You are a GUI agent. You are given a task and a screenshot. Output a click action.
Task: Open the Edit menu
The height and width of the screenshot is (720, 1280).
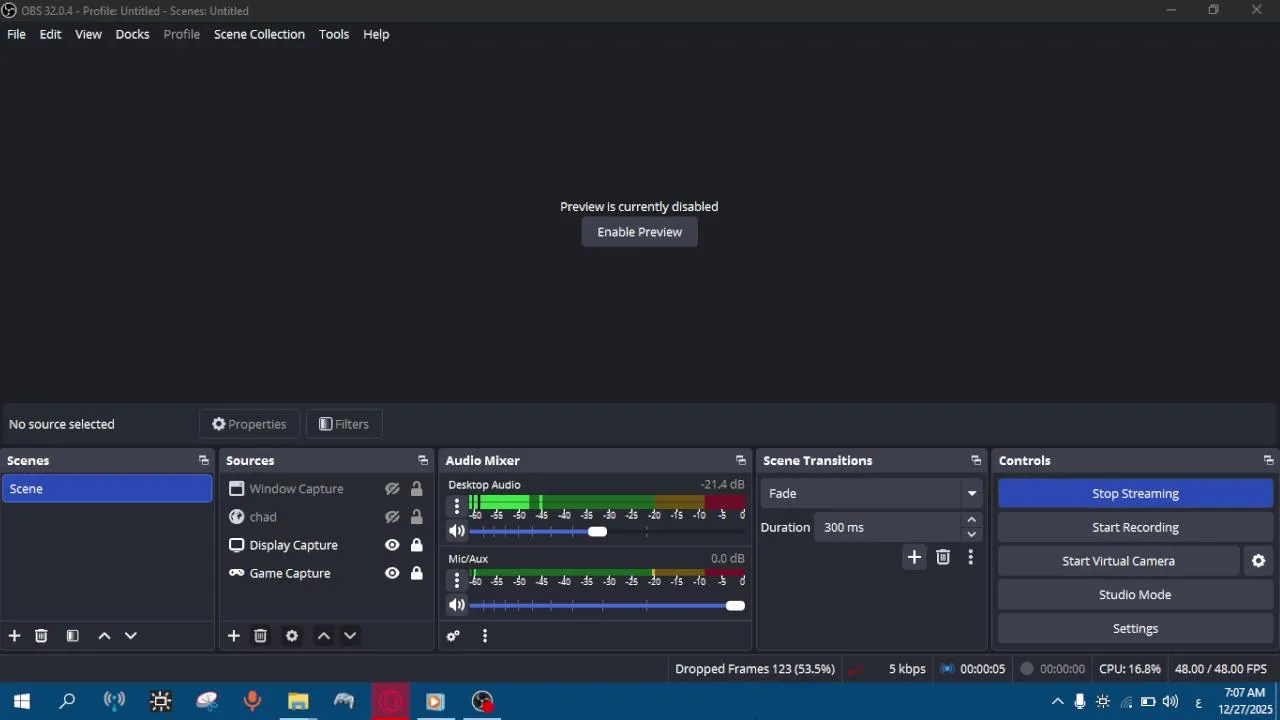click(50, 34)
